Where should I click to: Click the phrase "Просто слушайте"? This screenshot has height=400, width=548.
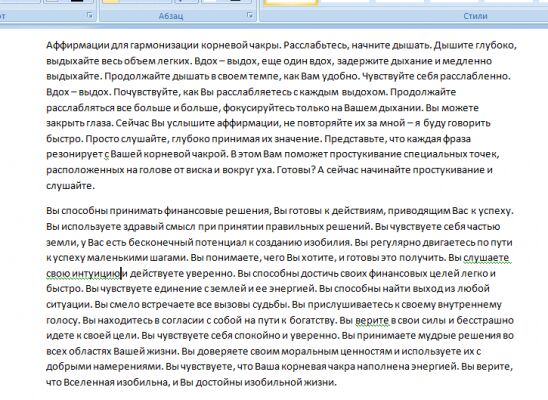127,139
